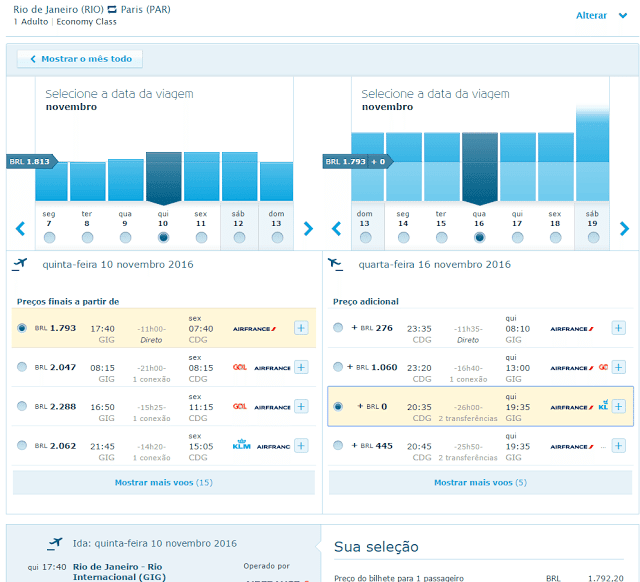Go to previous week in return calendar
This screenshot has height=582, width=640.
(336, 229)
